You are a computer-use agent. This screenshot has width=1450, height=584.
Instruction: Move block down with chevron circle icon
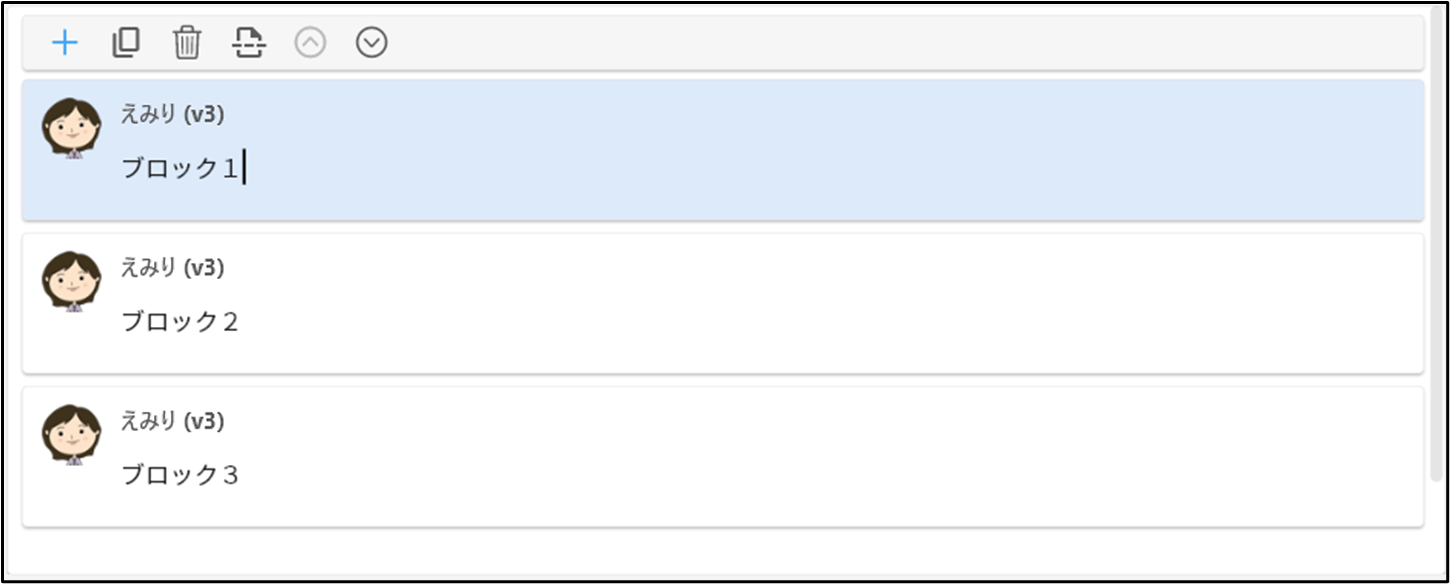(x=372, y=43)
